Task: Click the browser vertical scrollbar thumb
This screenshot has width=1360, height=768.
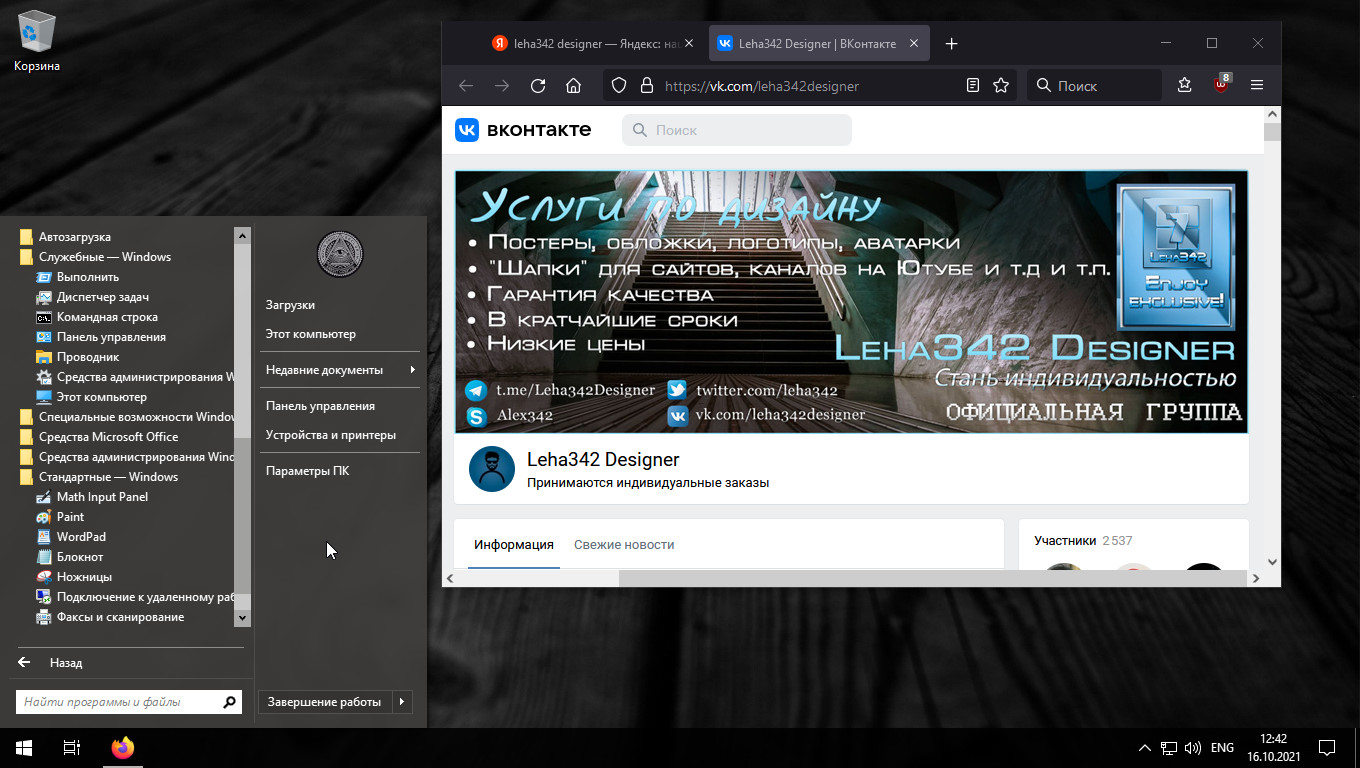Action: click(x=1272, y=132)
